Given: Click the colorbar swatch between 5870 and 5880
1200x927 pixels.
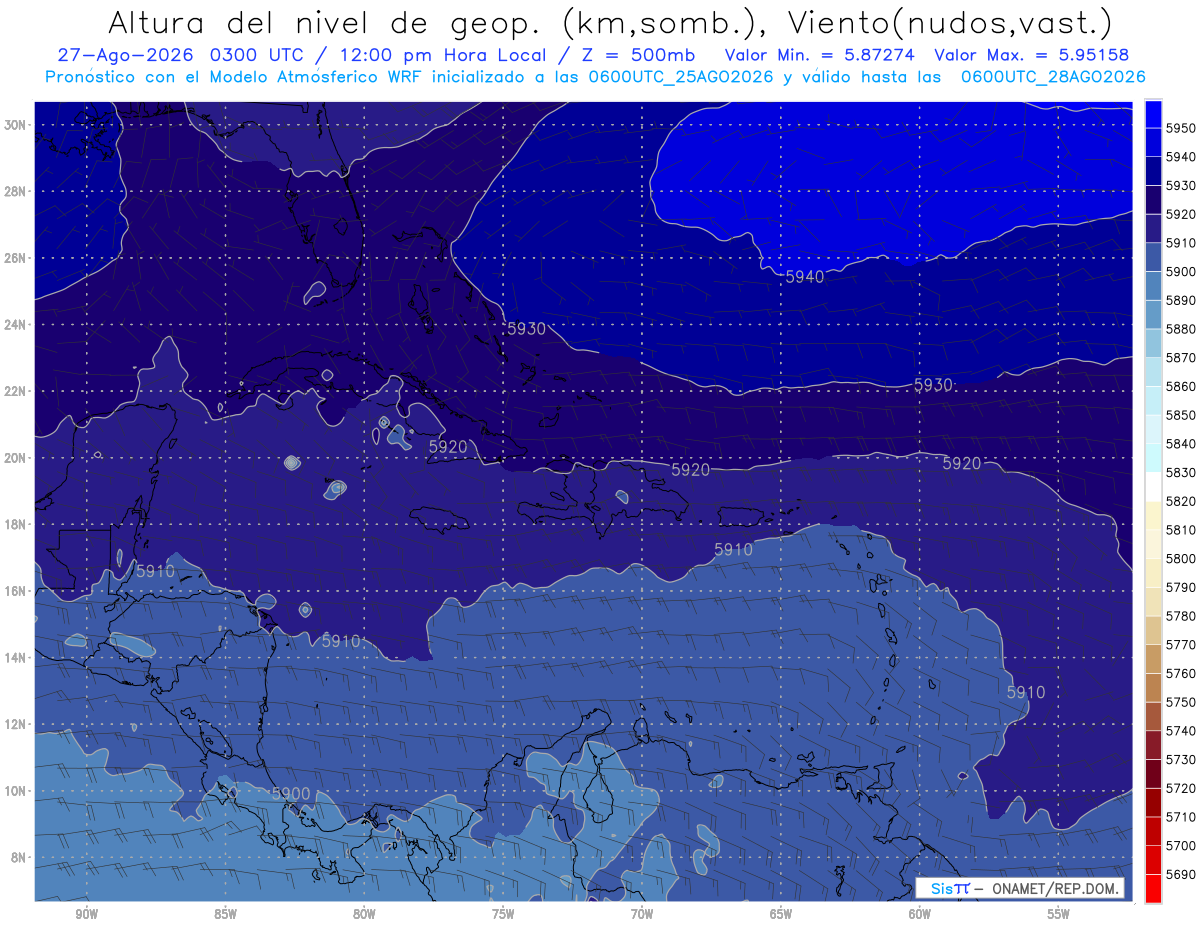Looking at the screenshot, I should click(1153, 343).
